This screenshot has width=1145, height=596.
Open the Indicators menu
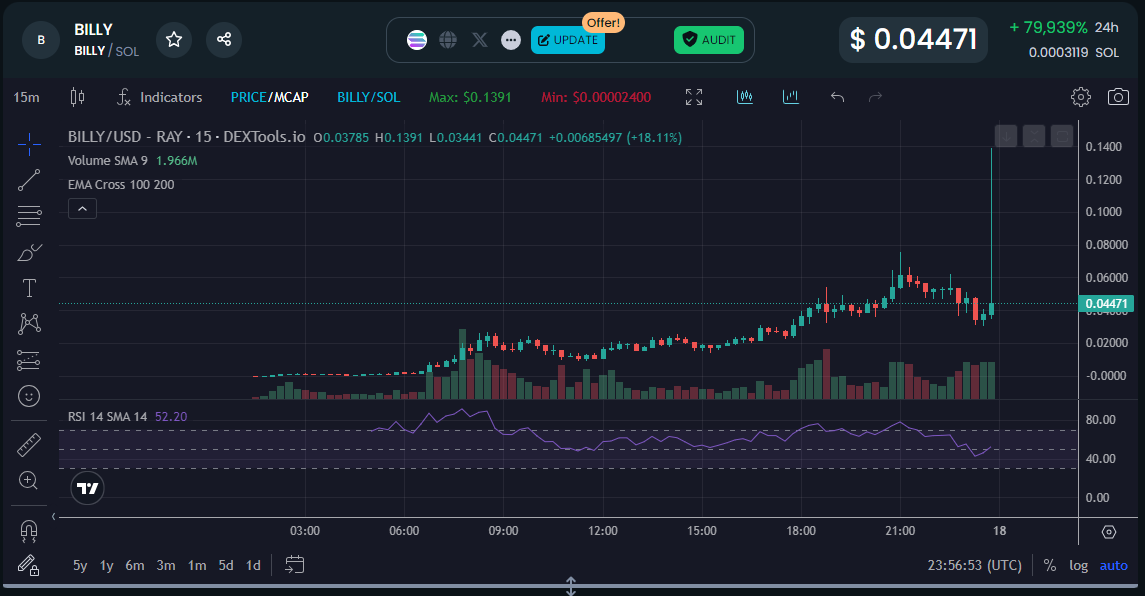(159, 97)
